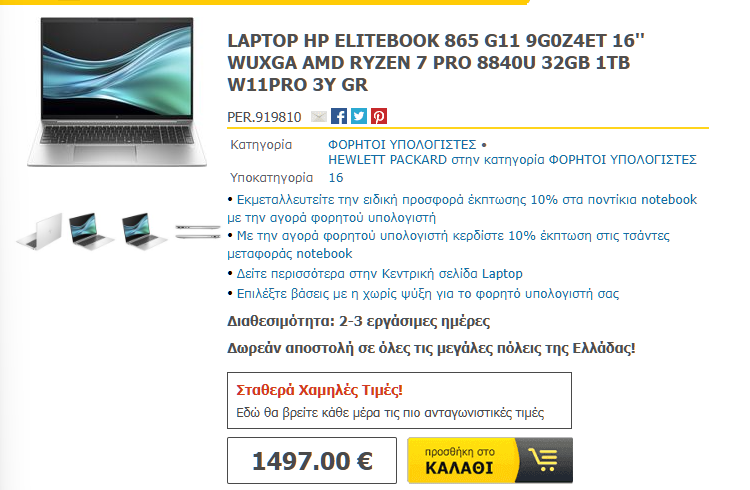This screenshot has width=750, height=490.
Task: Select the third laptop thumbnail
Action: pyautogui.click(x=143, y=231)
